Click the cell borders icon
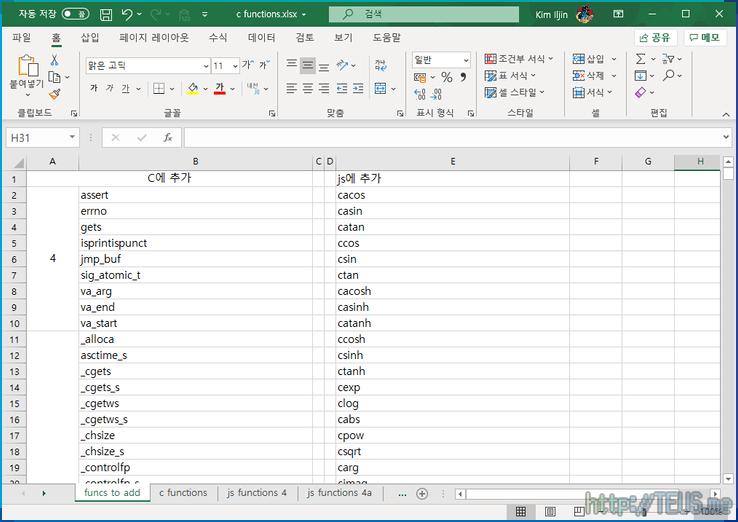This screenshot has width=738, height=522. (x=159, y=88)
